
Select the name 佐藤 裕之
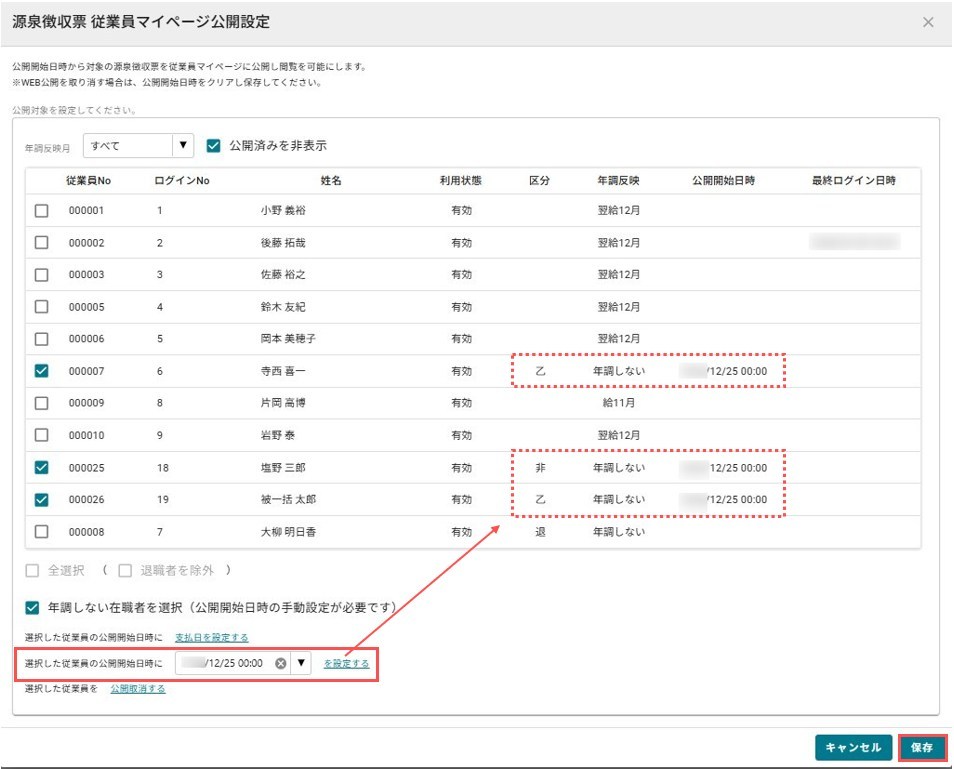click(x=283, y=274)
